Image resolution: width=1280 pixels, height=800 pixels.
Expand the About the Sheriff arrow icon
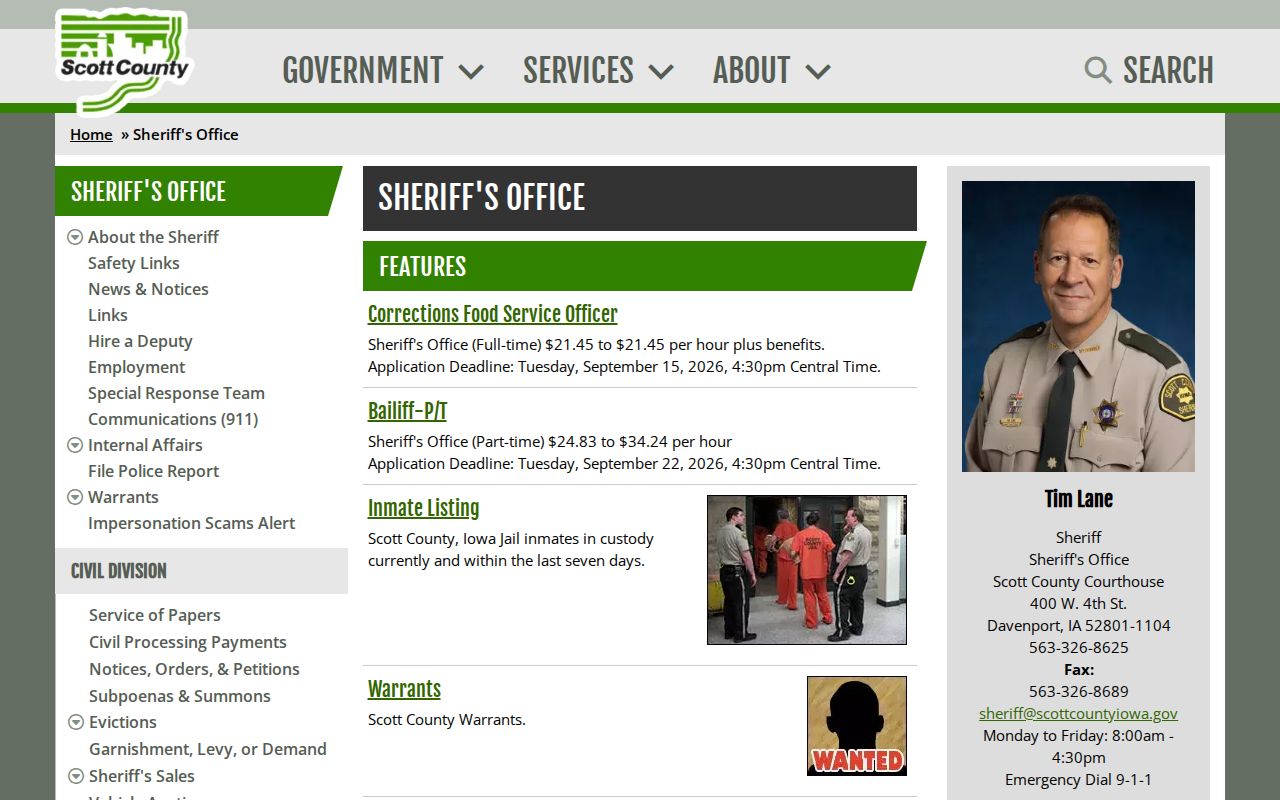75,237
